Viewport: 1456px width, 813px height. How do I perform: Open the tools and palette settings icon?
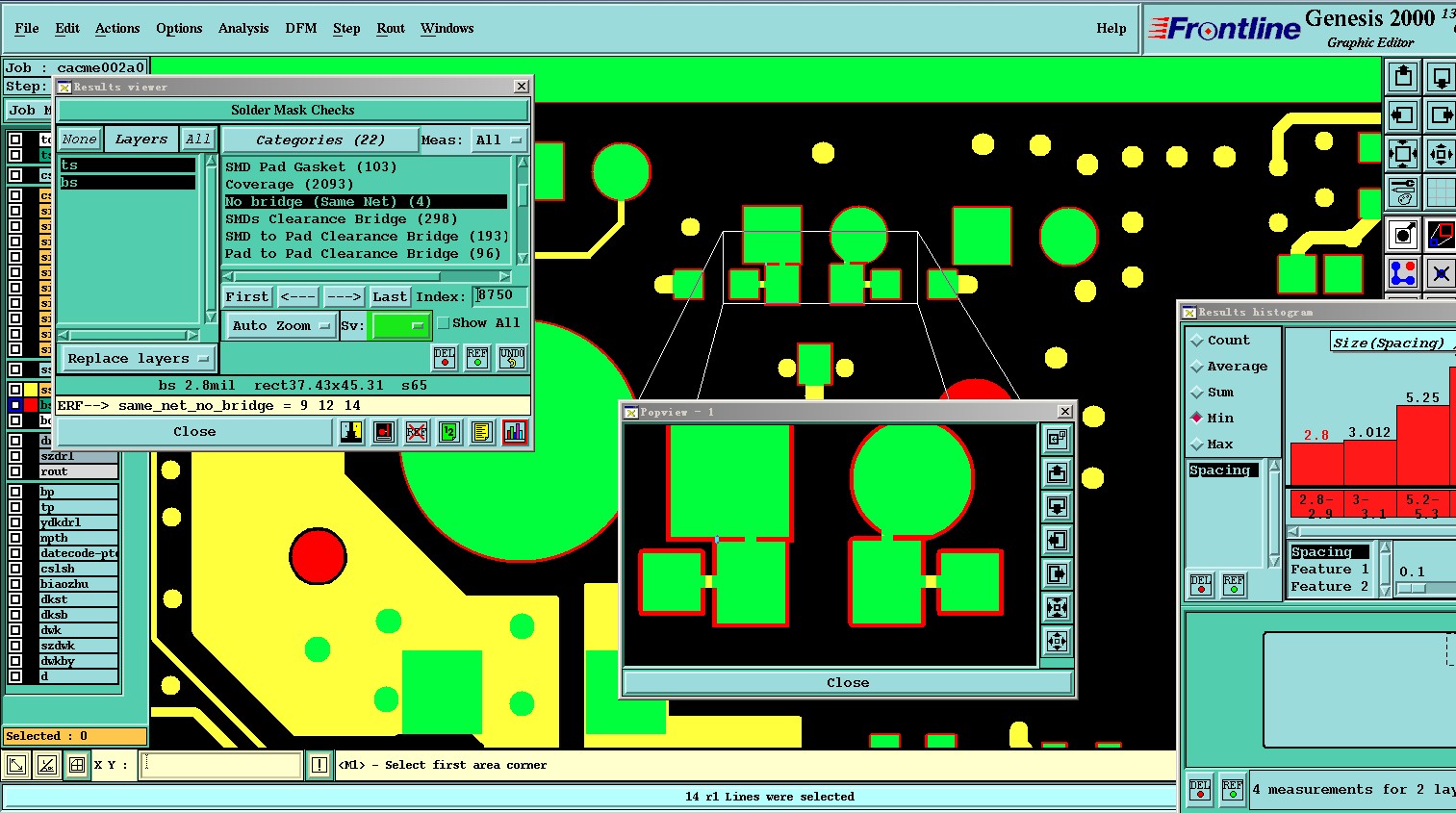point(1403,192)
